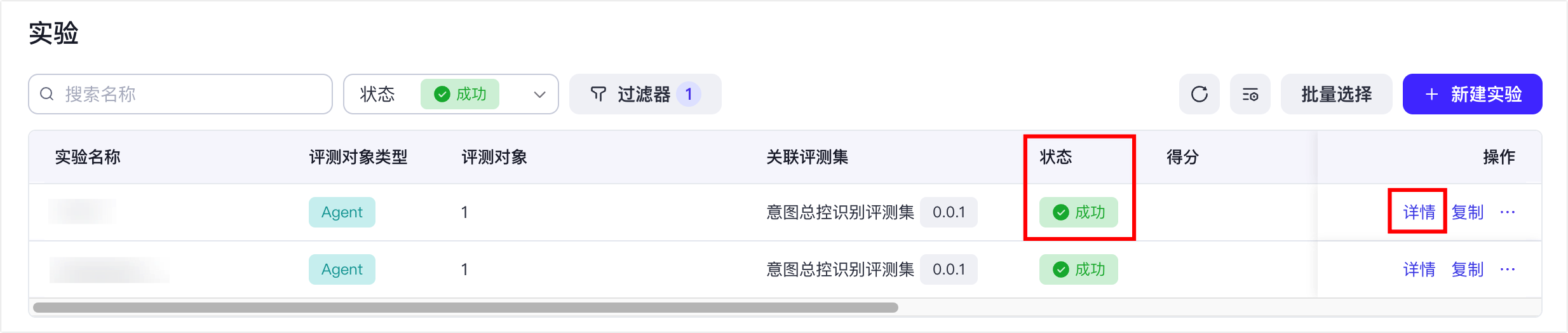Click Agent tag in first row
The image size is (1568, 333).
pyautogui.click(x=342, y=212)
